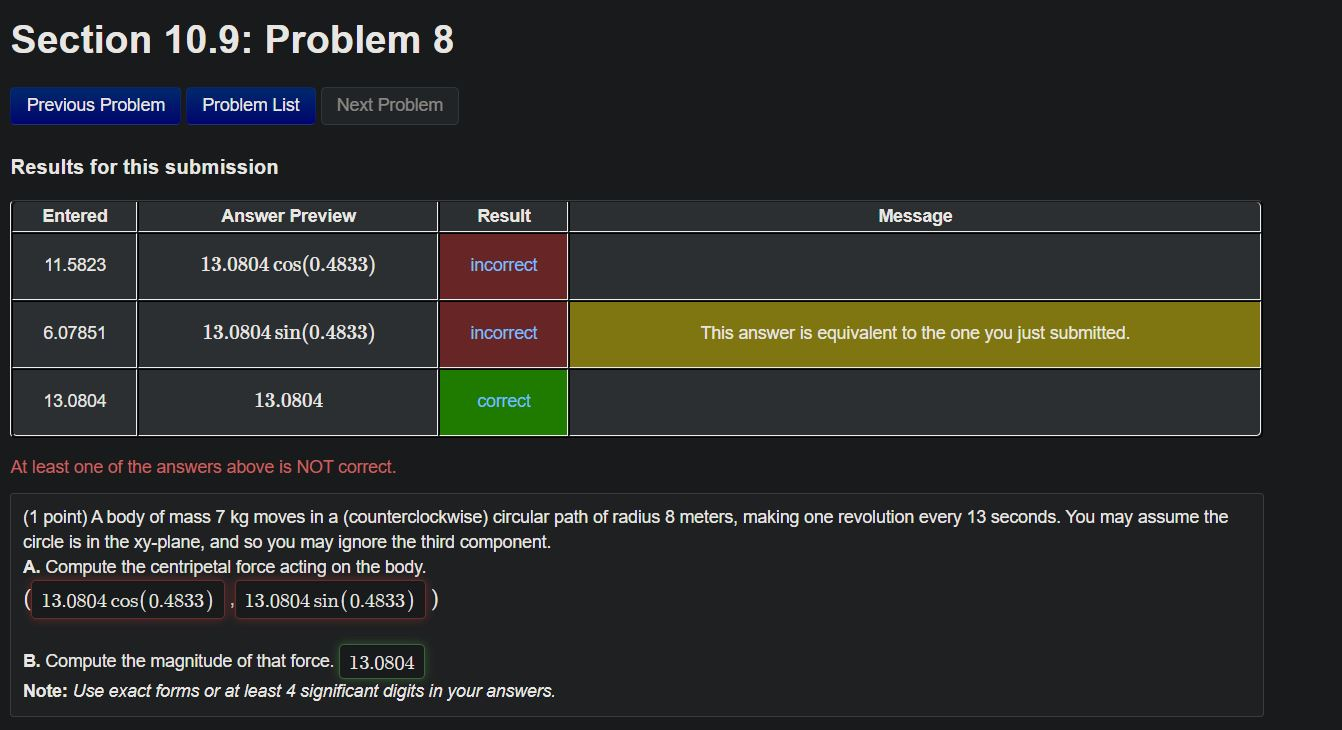Click the 'Result' column header

[x=504, y=216]
